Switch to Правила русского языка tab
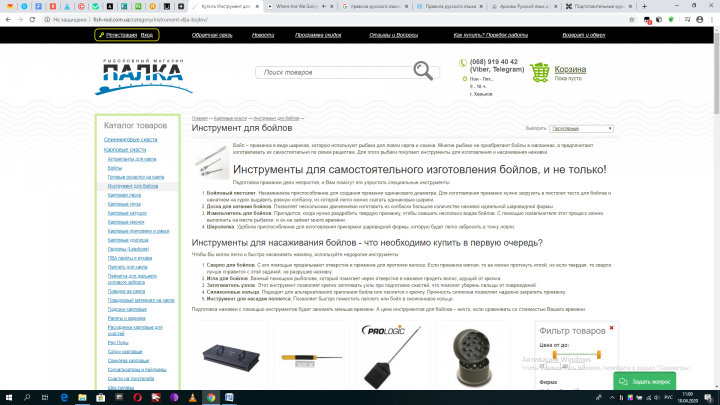720x405 pixels. [x=450, y=6]
